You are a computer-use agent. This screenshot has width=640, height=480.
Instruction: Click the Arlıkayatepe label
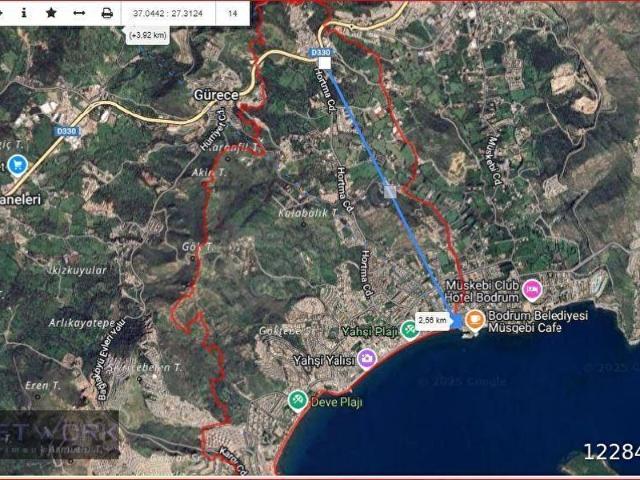82,323
